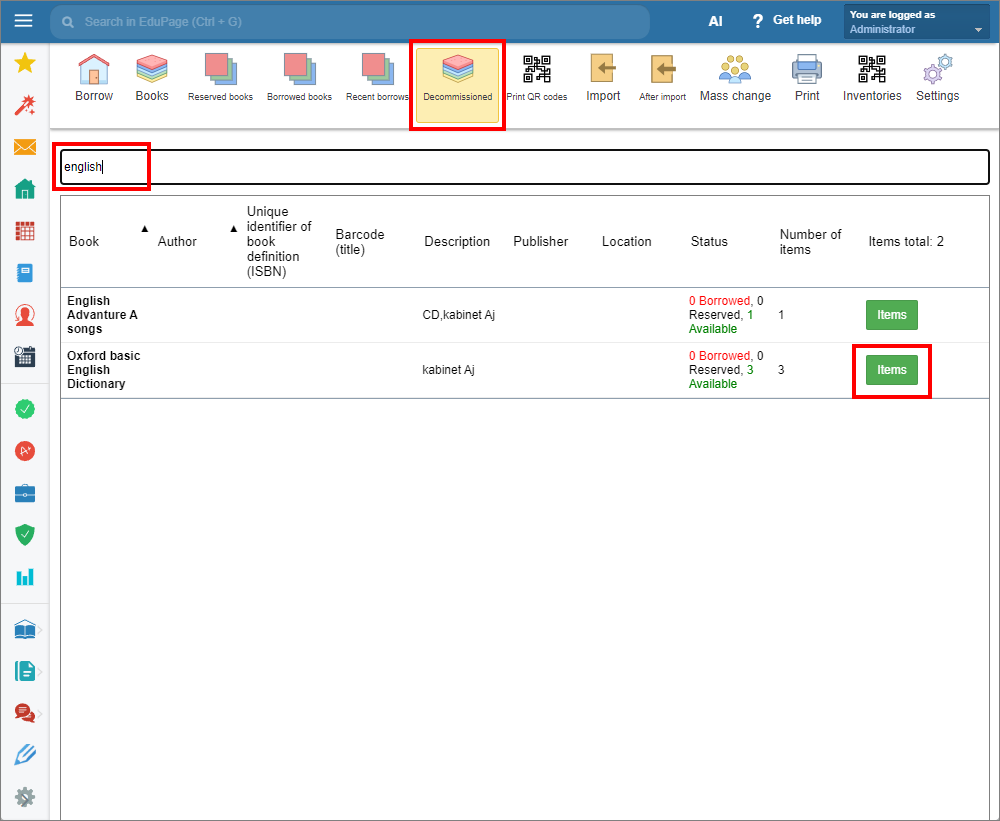Screen dimensions: 1000x821
Task: Sort by Author column arrow
Action: (233, 229)
